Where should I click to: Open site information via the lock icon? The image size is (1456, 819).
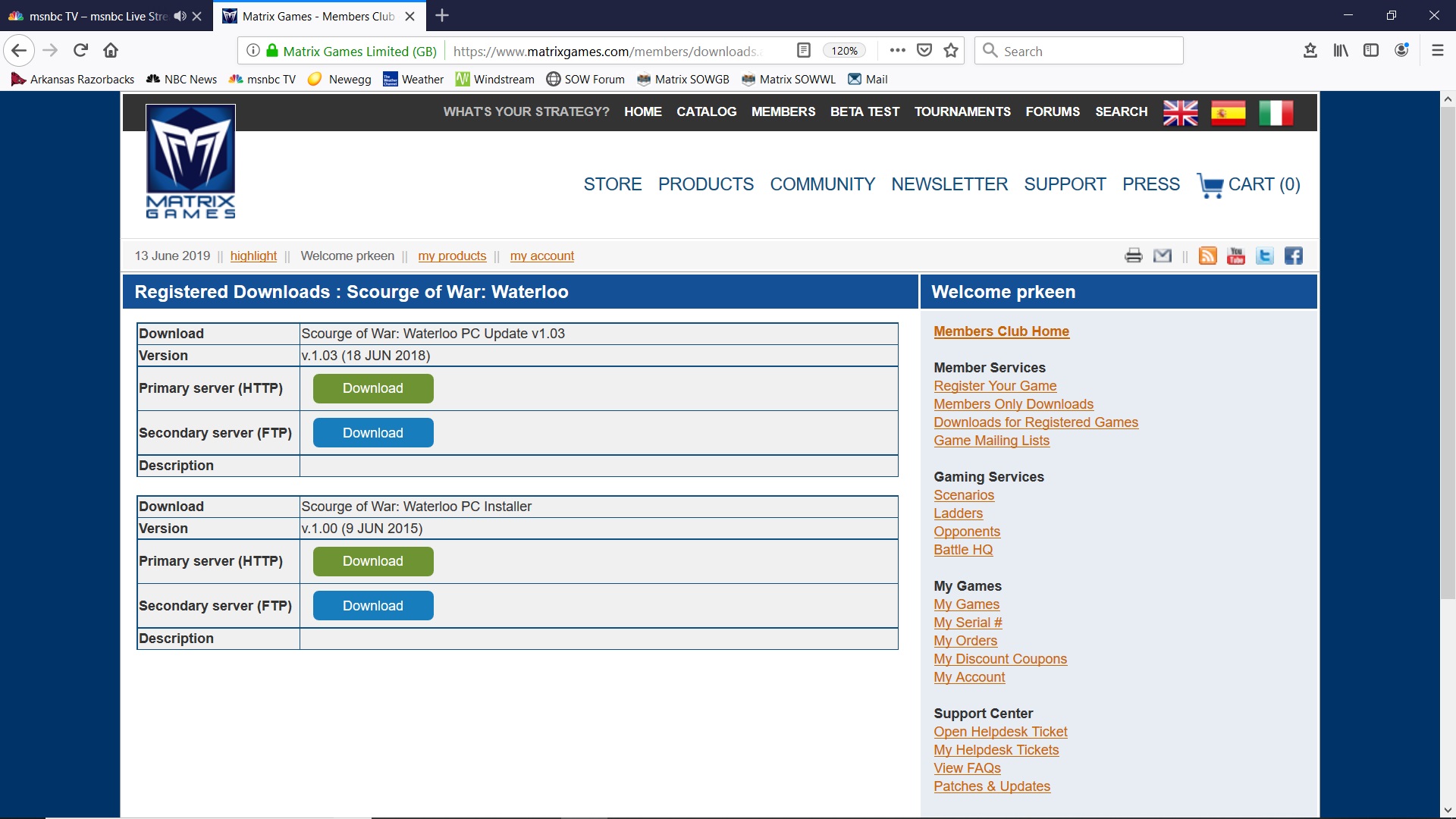272,51
